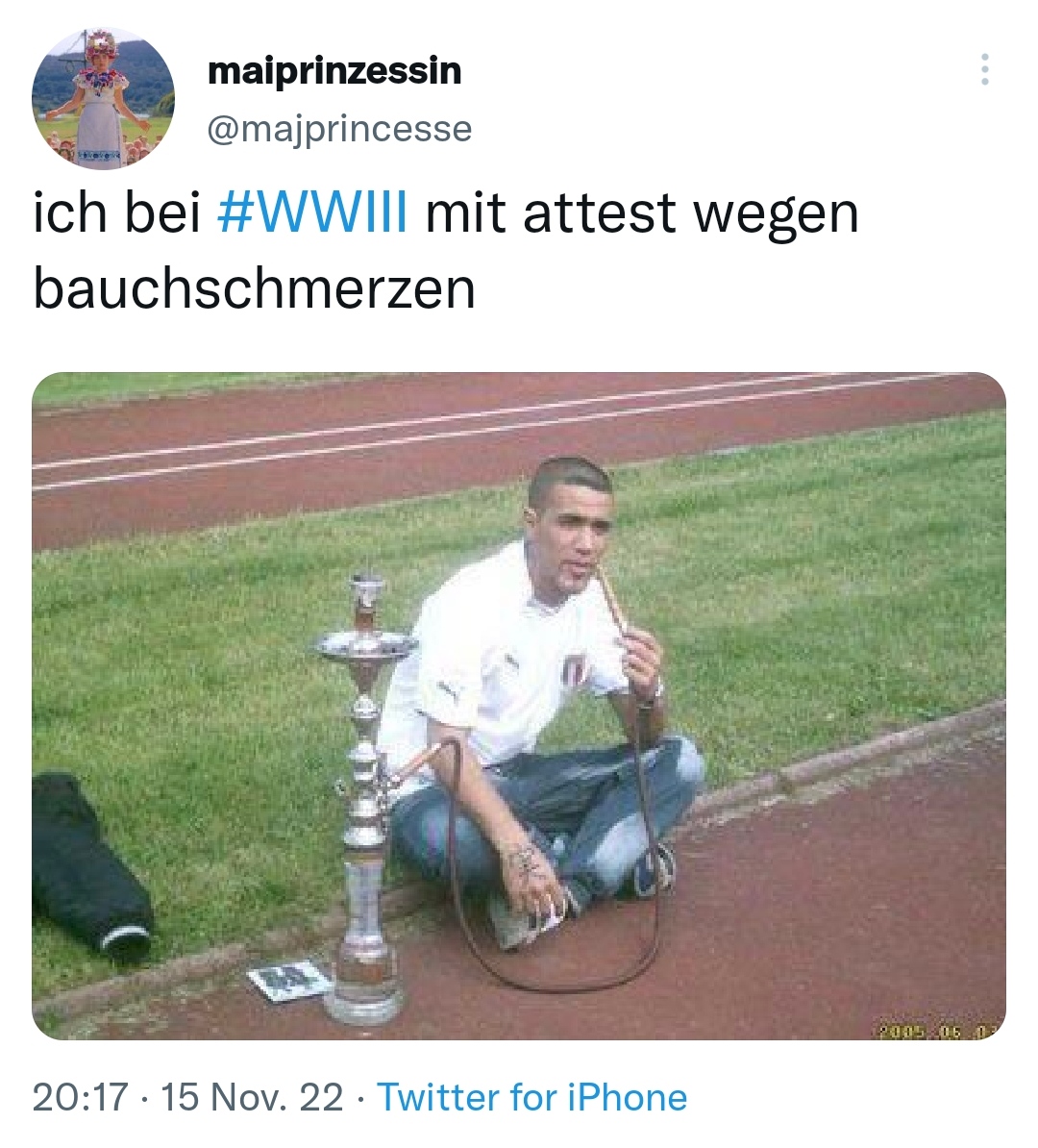Open the three-dot more options menu

tap(984, 69)
